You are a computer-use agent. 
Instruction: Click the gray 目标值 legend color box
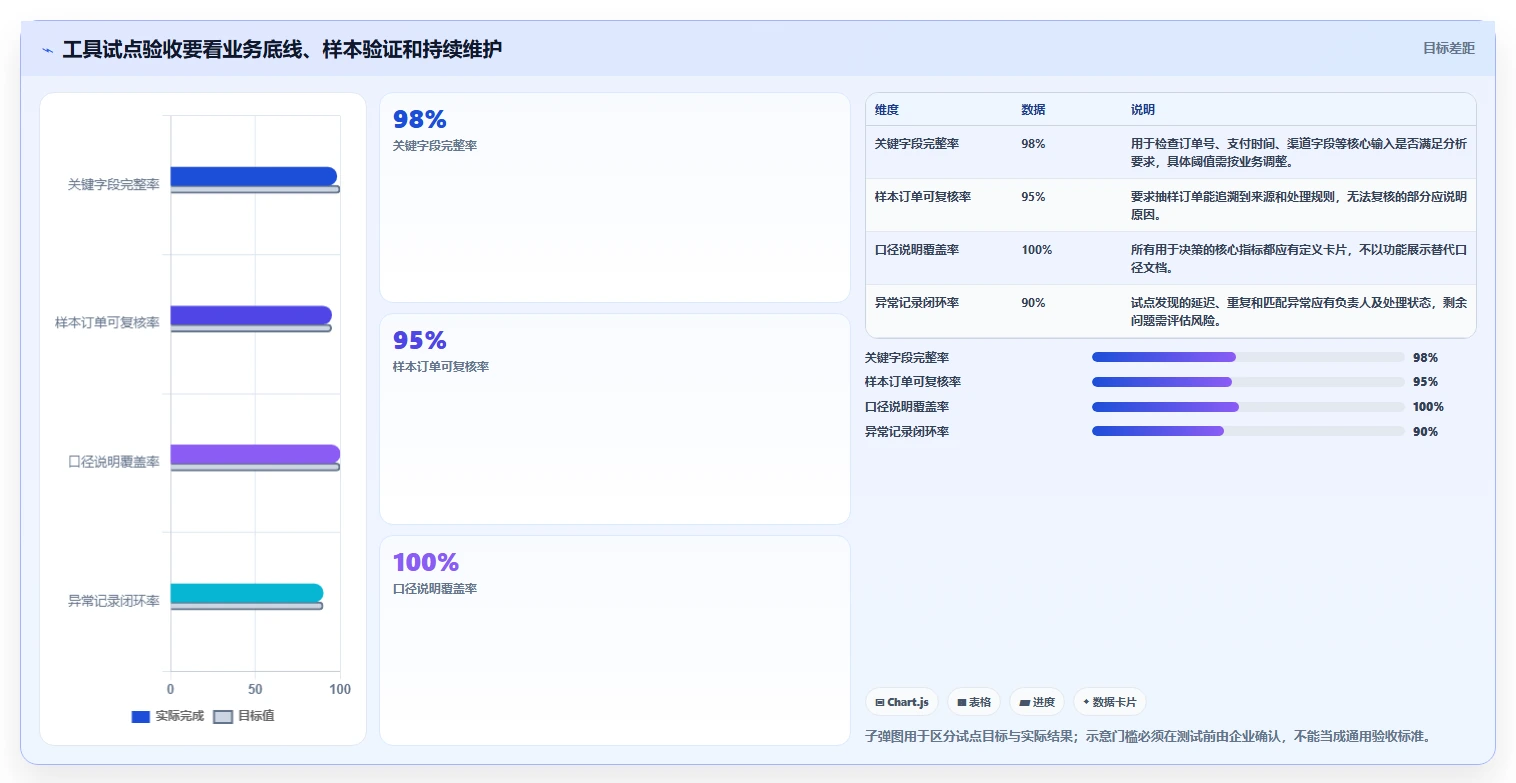coord(223,717)
